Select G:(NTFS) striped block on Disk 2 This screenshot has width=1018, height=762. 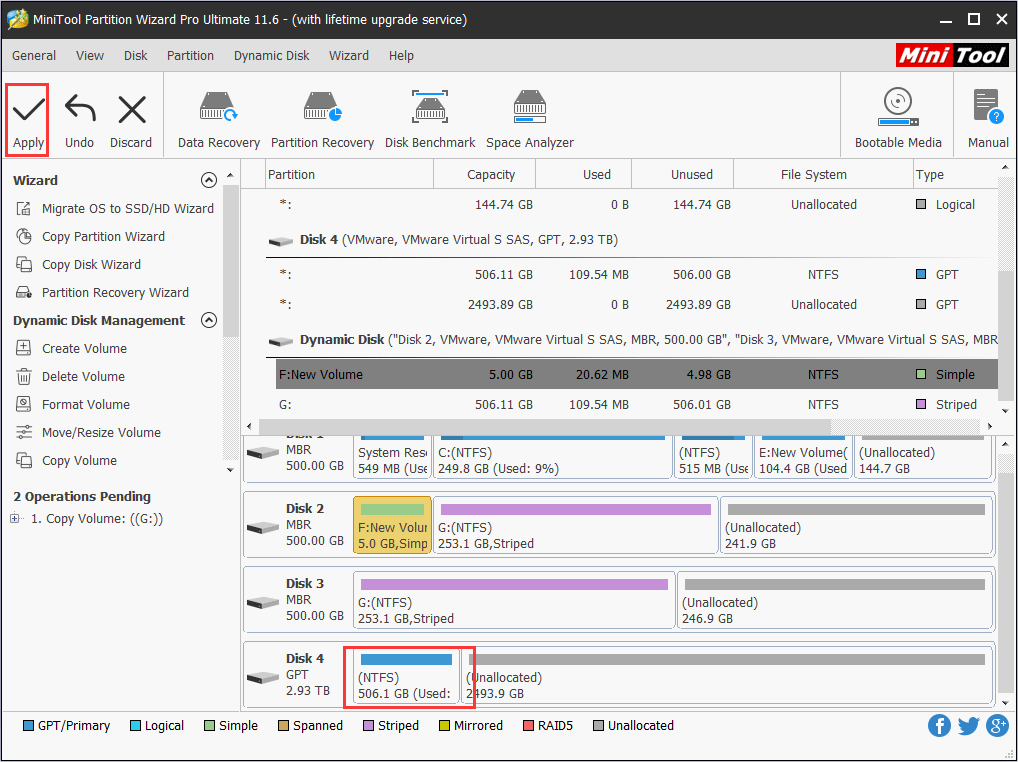(x=575, y=525)
